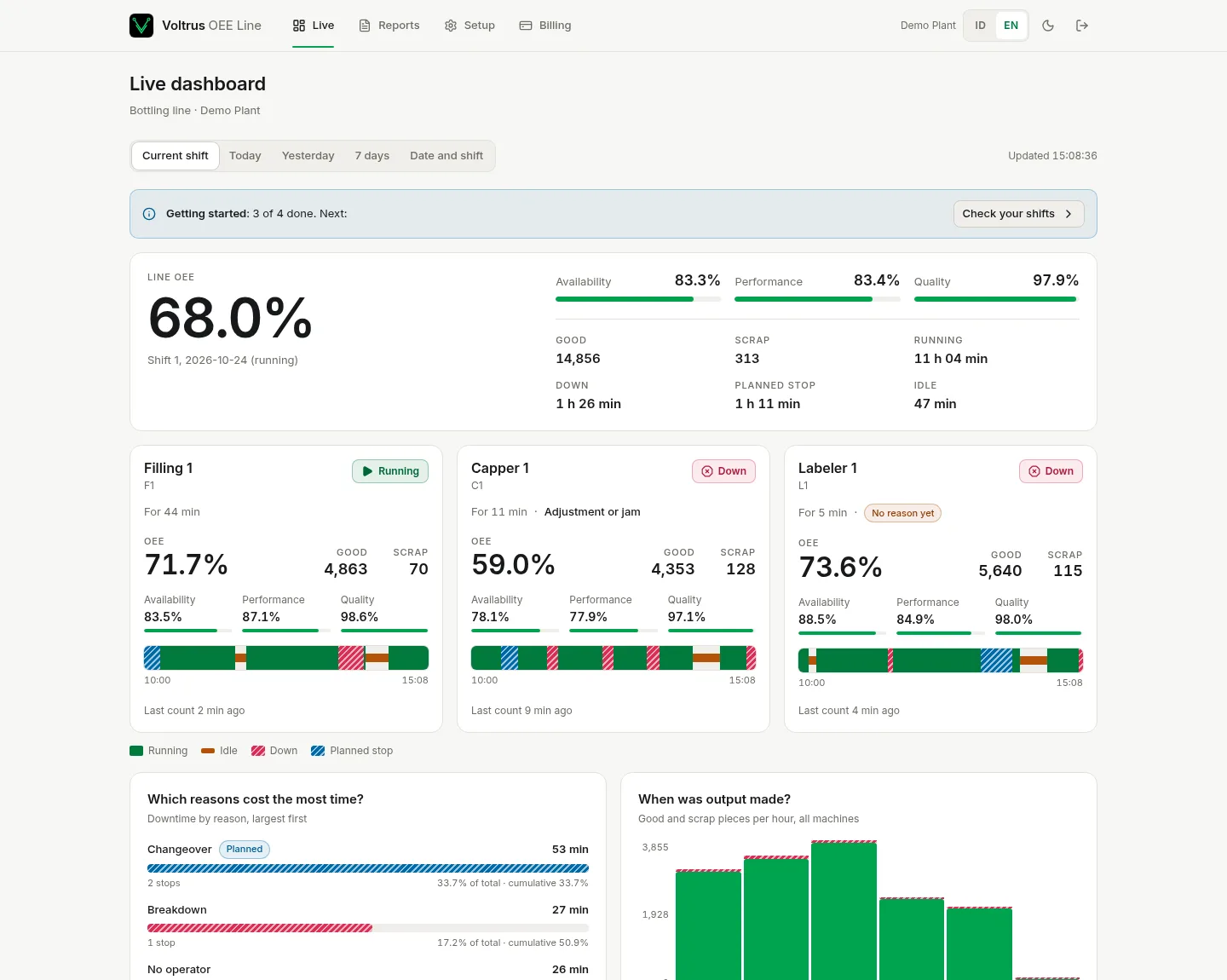
Task: Click the Changeover downtime bar
Action: pos(368,868)
